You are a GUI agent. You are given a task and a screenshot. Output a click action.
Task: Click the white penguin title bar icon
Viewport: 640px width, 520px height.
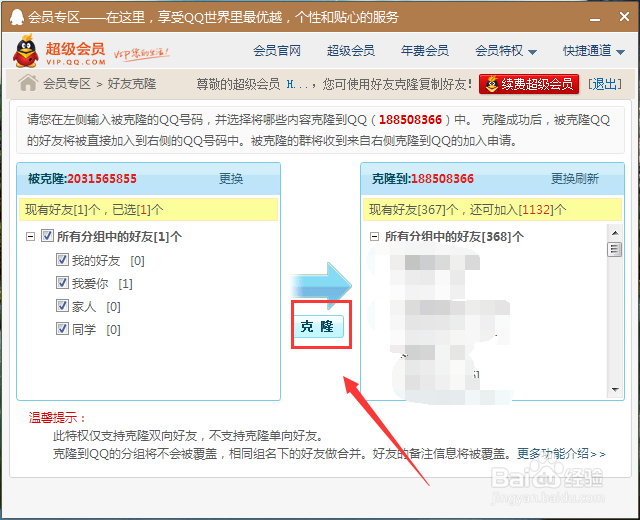(16, 17)
